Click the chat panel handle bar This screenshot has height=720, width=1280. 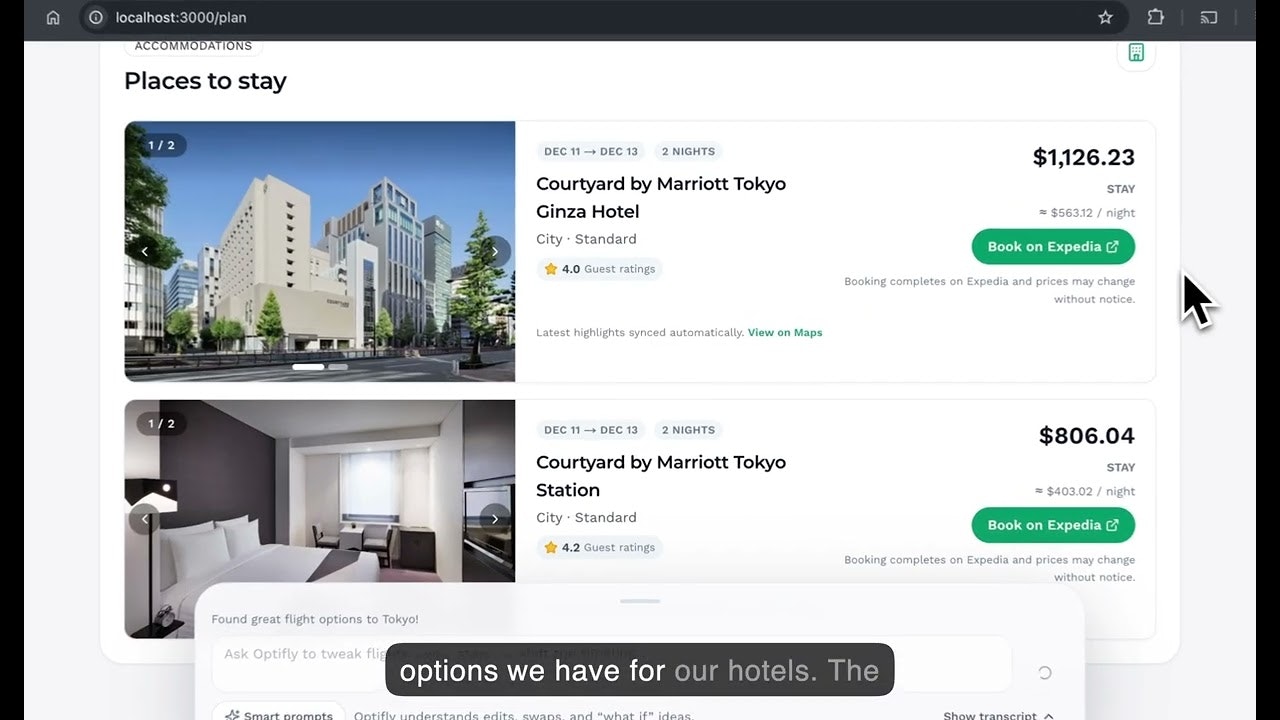tap(640, 601)
